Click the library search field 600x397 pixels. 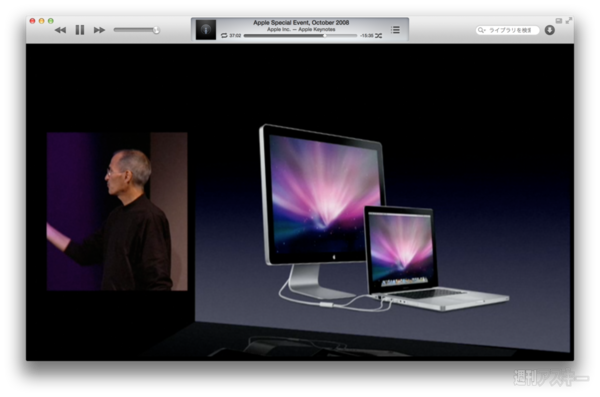(x=507, y=30)
